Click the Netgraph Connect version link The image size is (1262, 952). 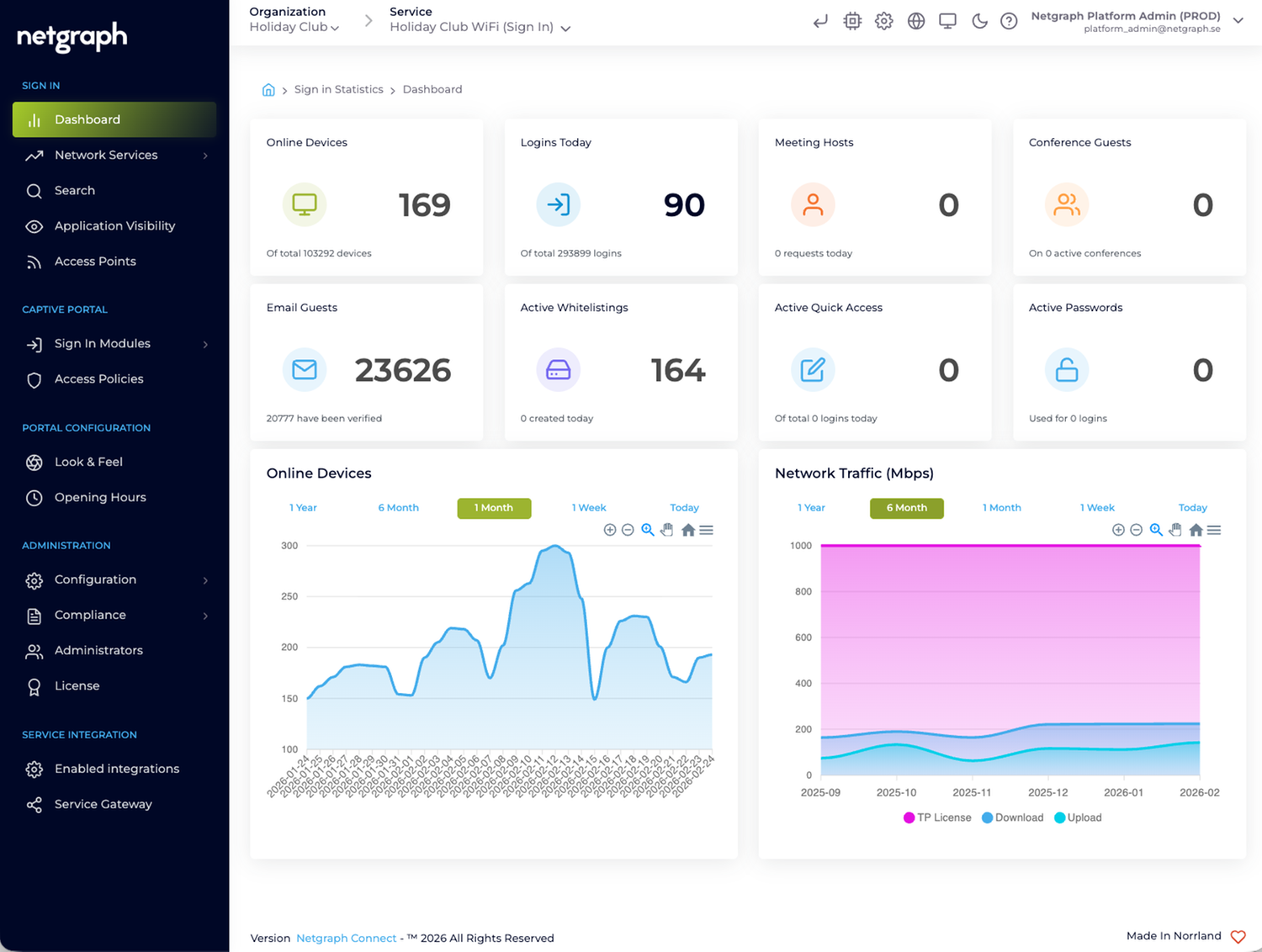tap(346, 939)
